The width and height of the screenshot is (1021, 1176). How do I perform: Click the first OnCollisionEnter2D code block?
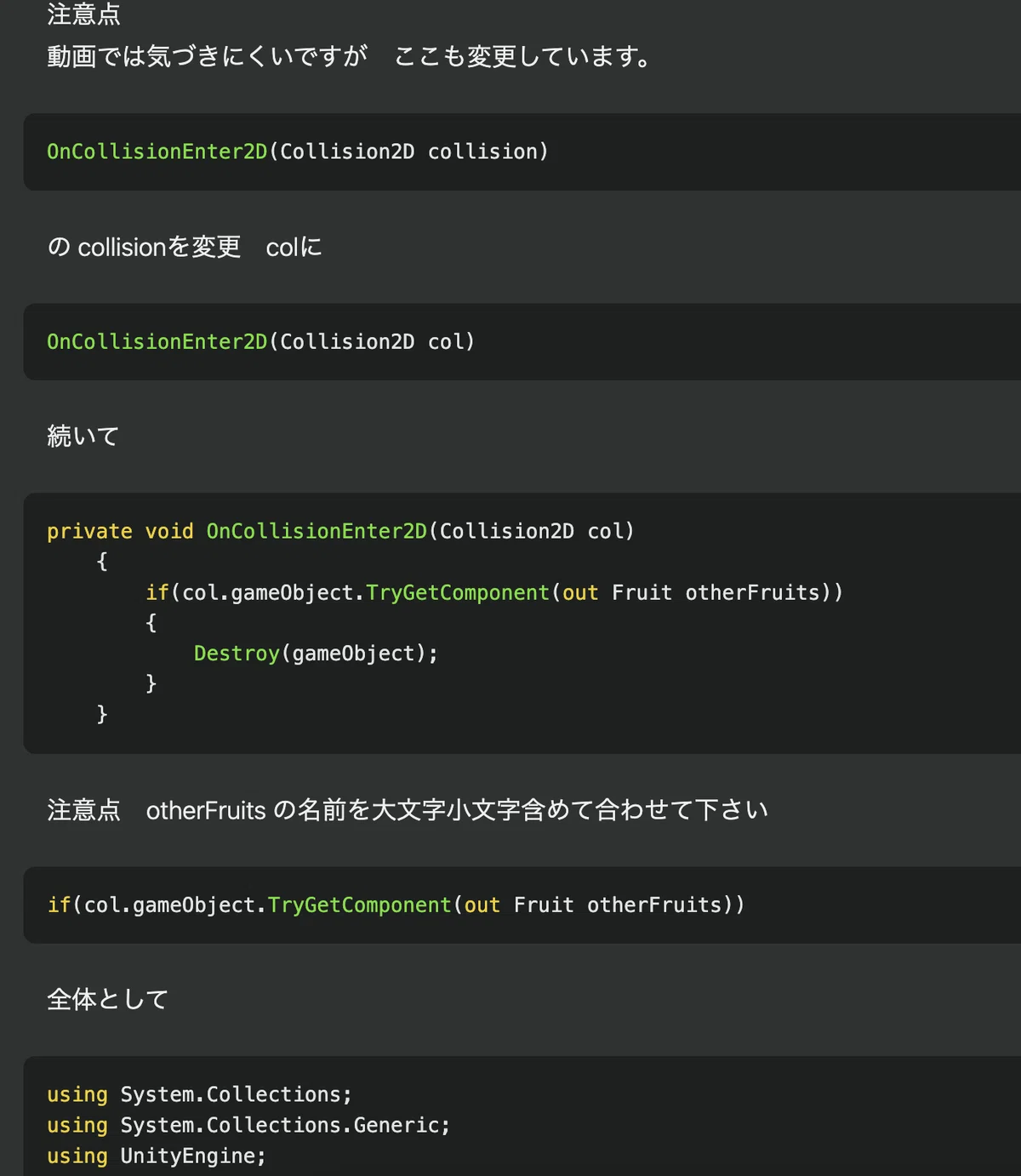pyautogui.click(x=522, y=151)
